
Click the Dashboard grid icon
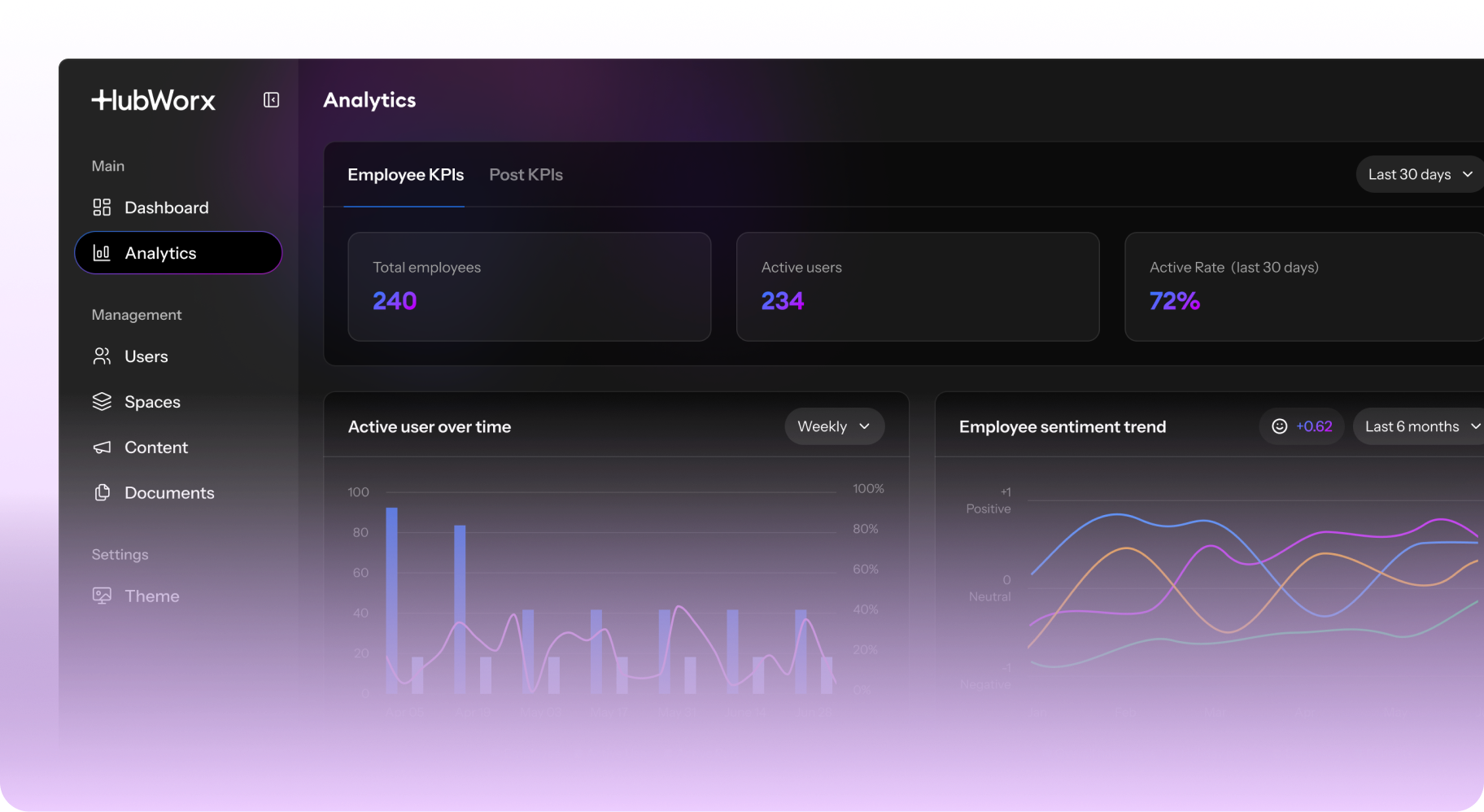pyautogui.click(x=102, y=207)
